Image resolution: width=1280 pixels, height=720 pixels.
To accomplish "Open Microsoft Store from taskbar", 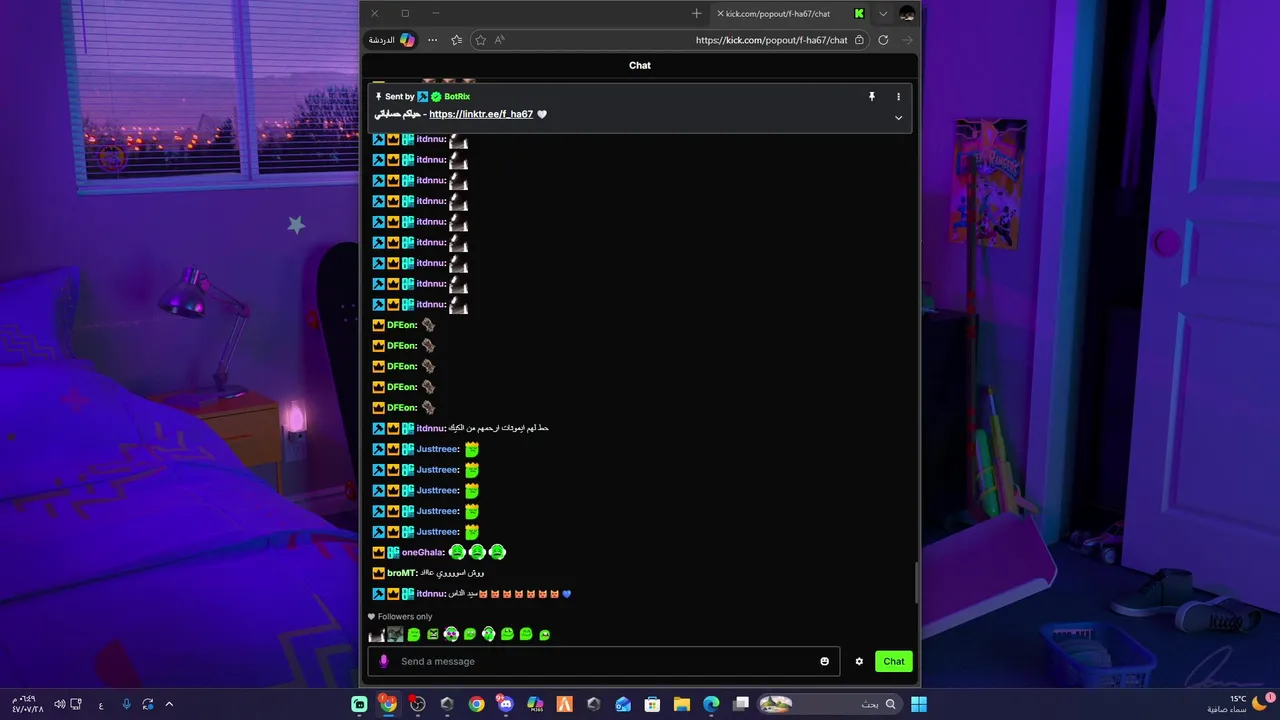I will [x=652, y=704].
